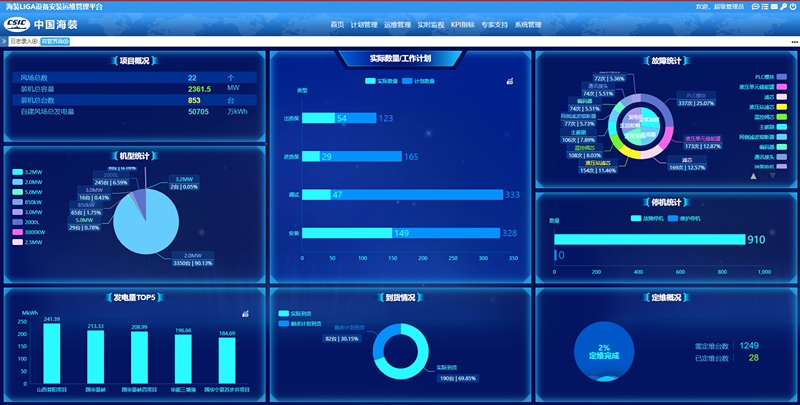Toggle 3.2MW in 机型统计 legend
Image resolution: width=800 pixels, height=405 pixels.
28,172
